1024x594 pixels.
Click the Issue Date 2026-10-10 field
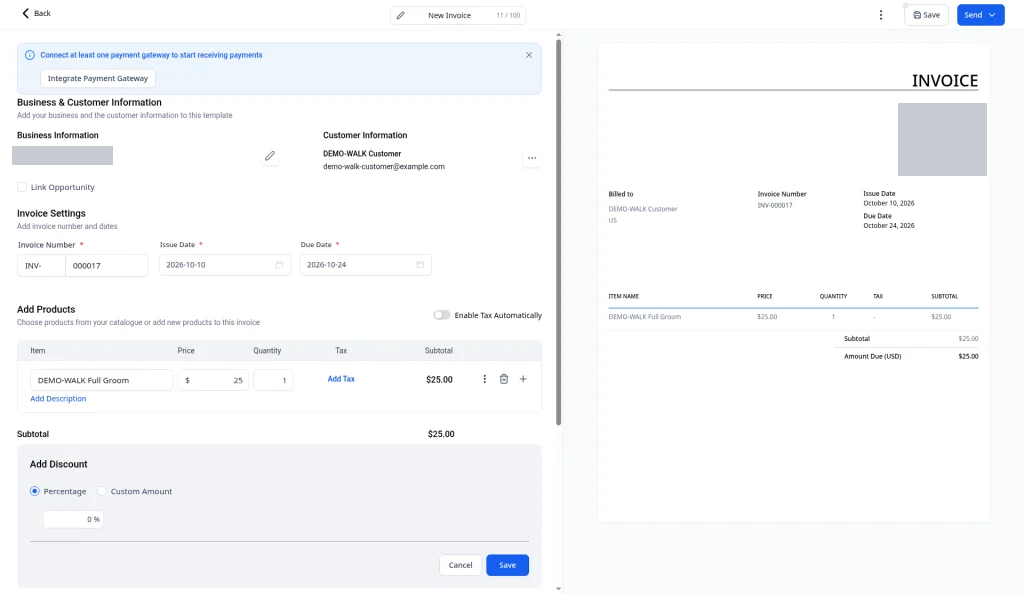pyautogui.click(x=225, y=264)
